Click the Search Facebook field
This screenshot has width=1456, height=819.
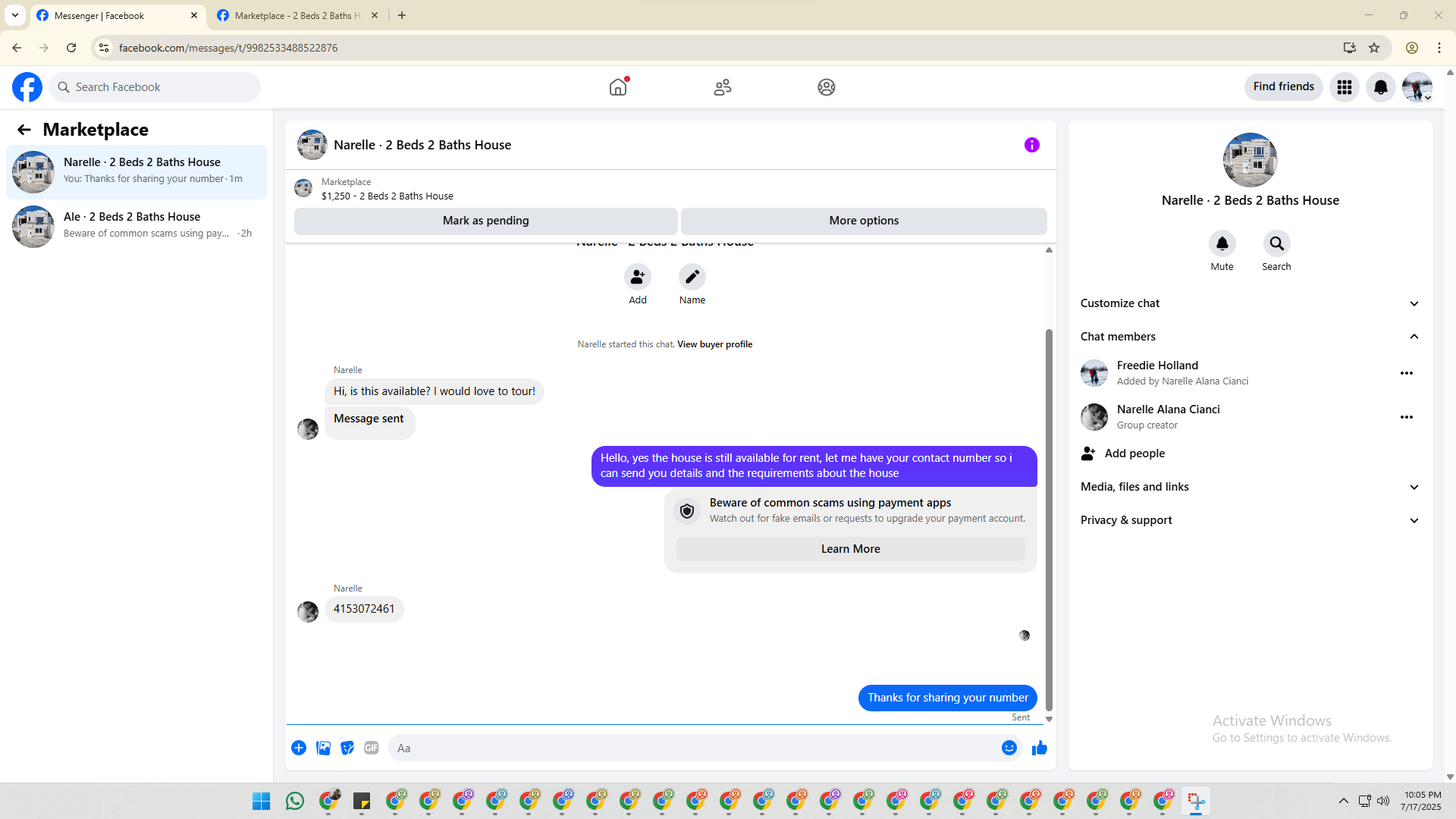[x=155, y=87]
